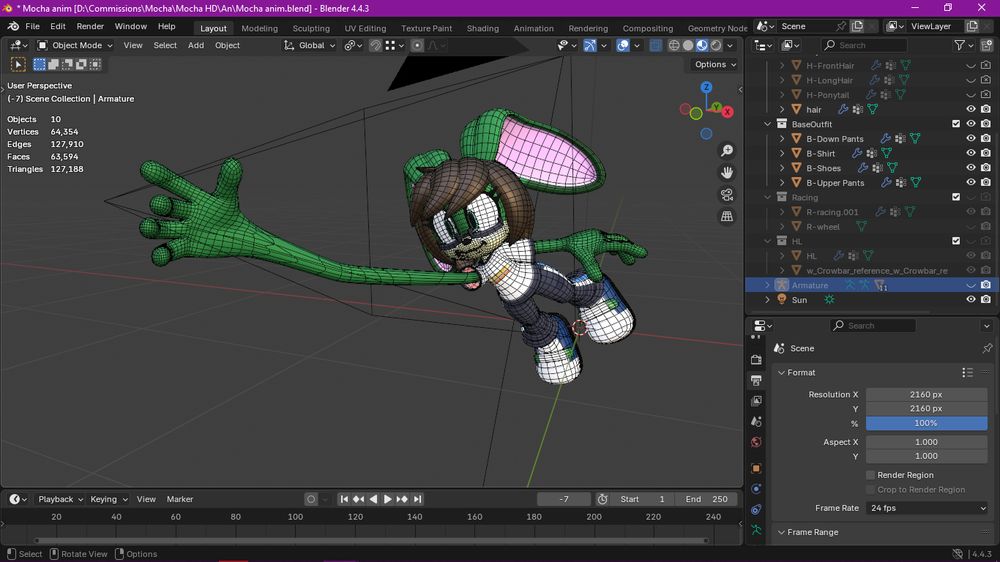This screenshot has height=562, width=1000.
Task: Click the pan view hand icon
Action: click(726, 172)
